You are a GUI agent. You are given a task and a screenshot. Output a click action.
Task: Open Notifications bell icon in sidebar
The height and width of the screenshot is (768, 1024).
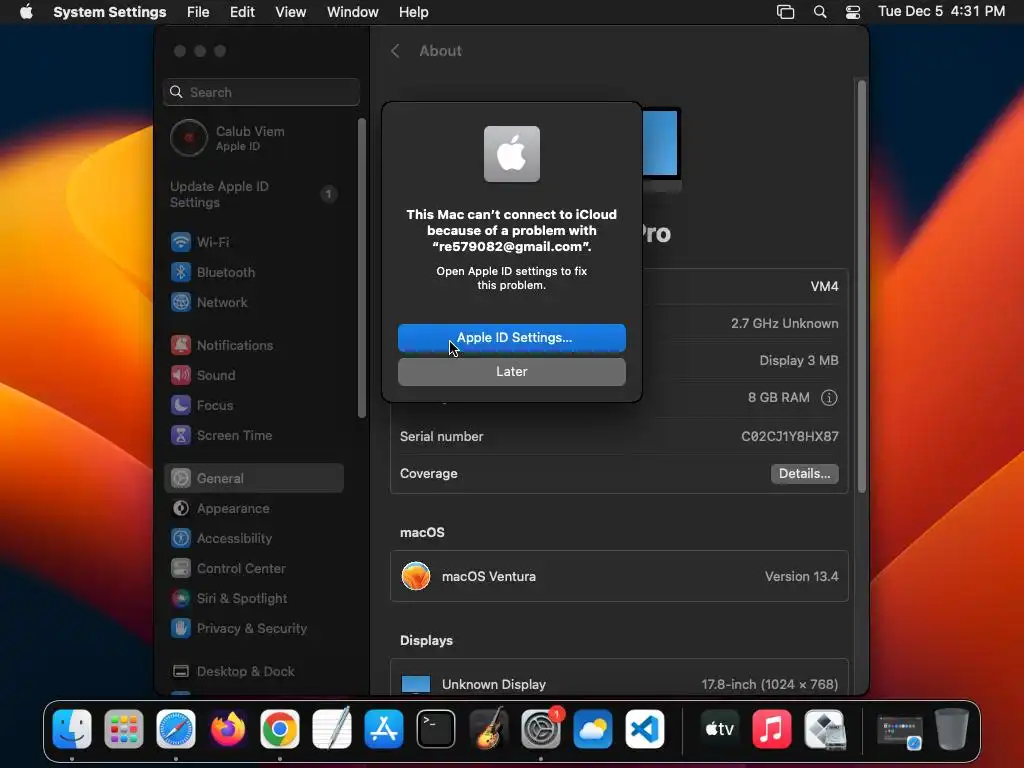[181, 345]
